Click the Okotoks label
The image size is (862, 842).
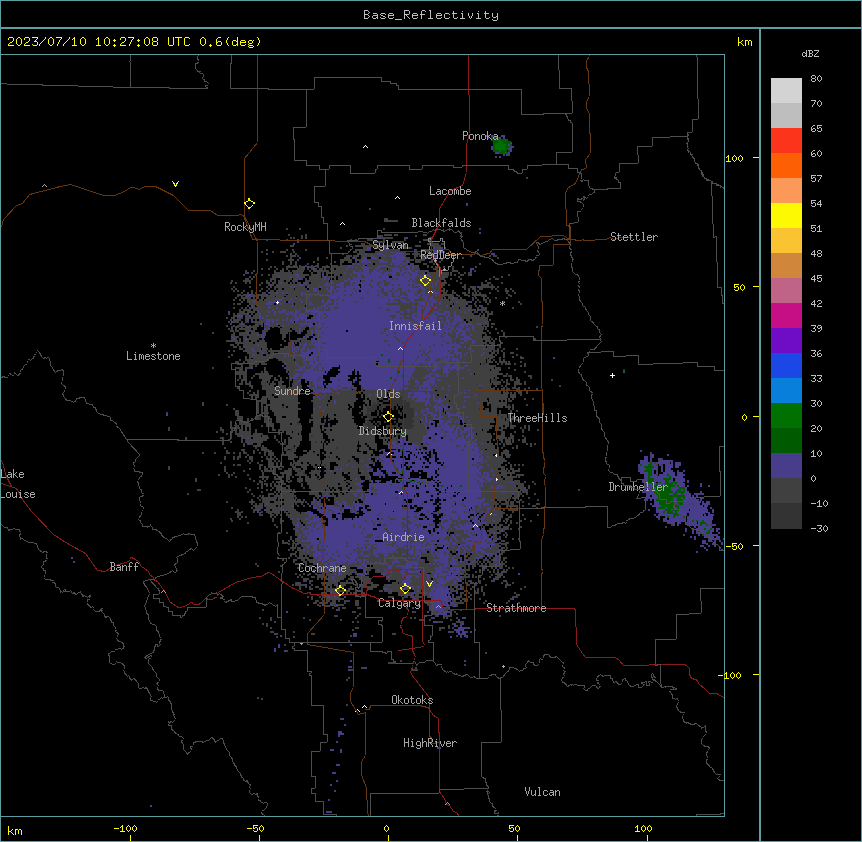[412, 700]
